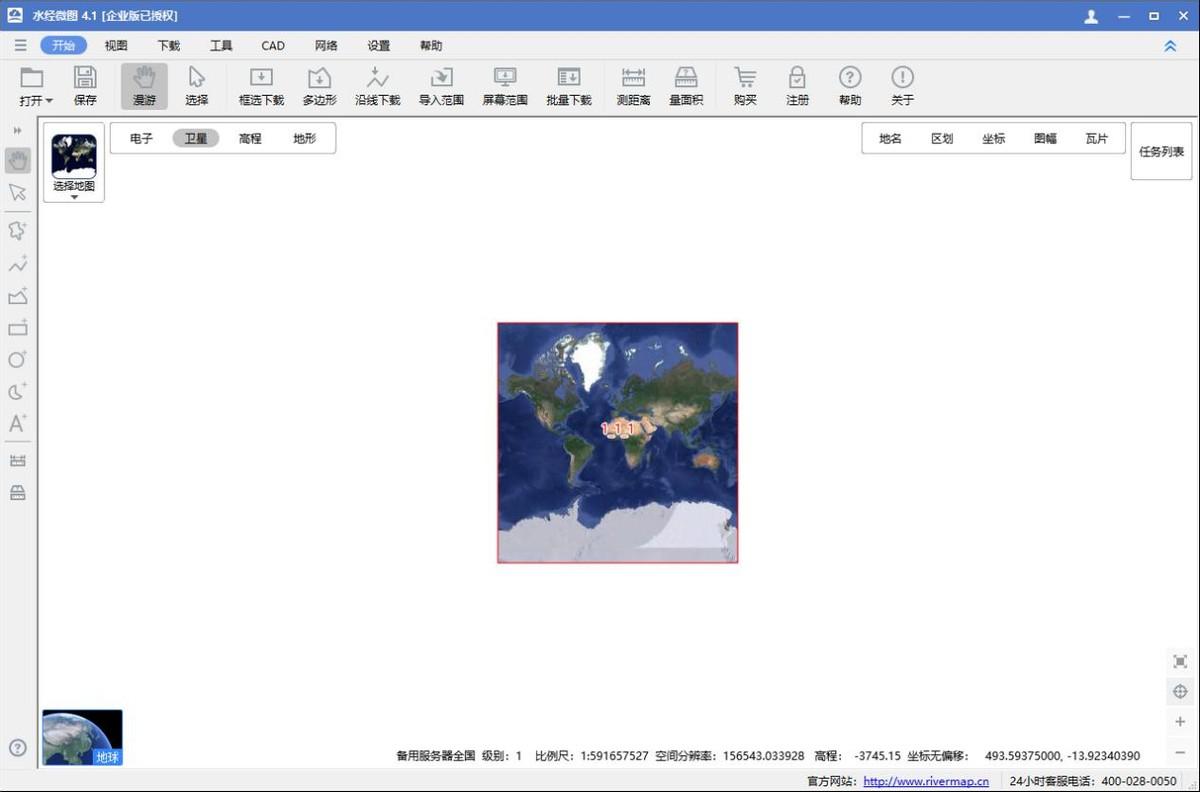Select the circle drawing tool in left sidebar
The width and height of the screenshot is (1200, 792).
17,360
